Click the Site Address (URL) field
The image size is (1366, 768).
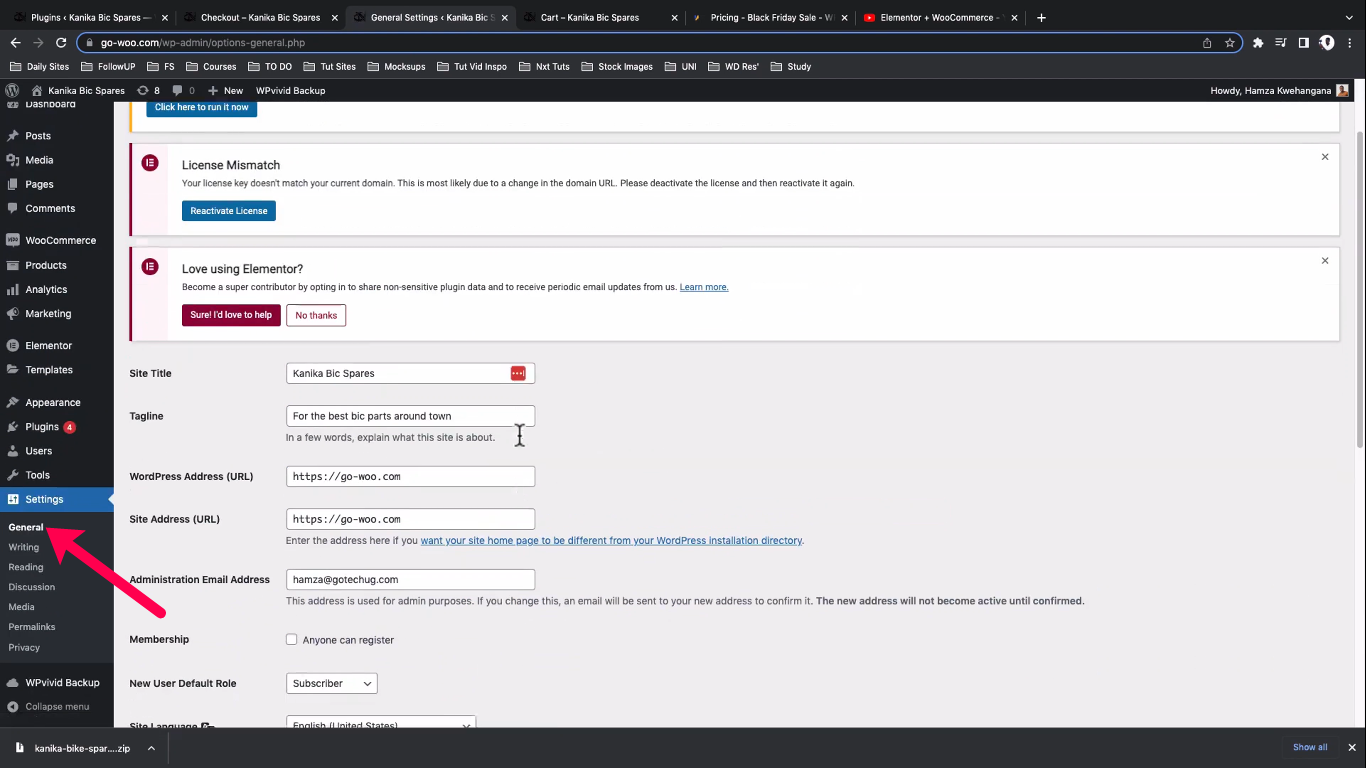tap(410, 519)
